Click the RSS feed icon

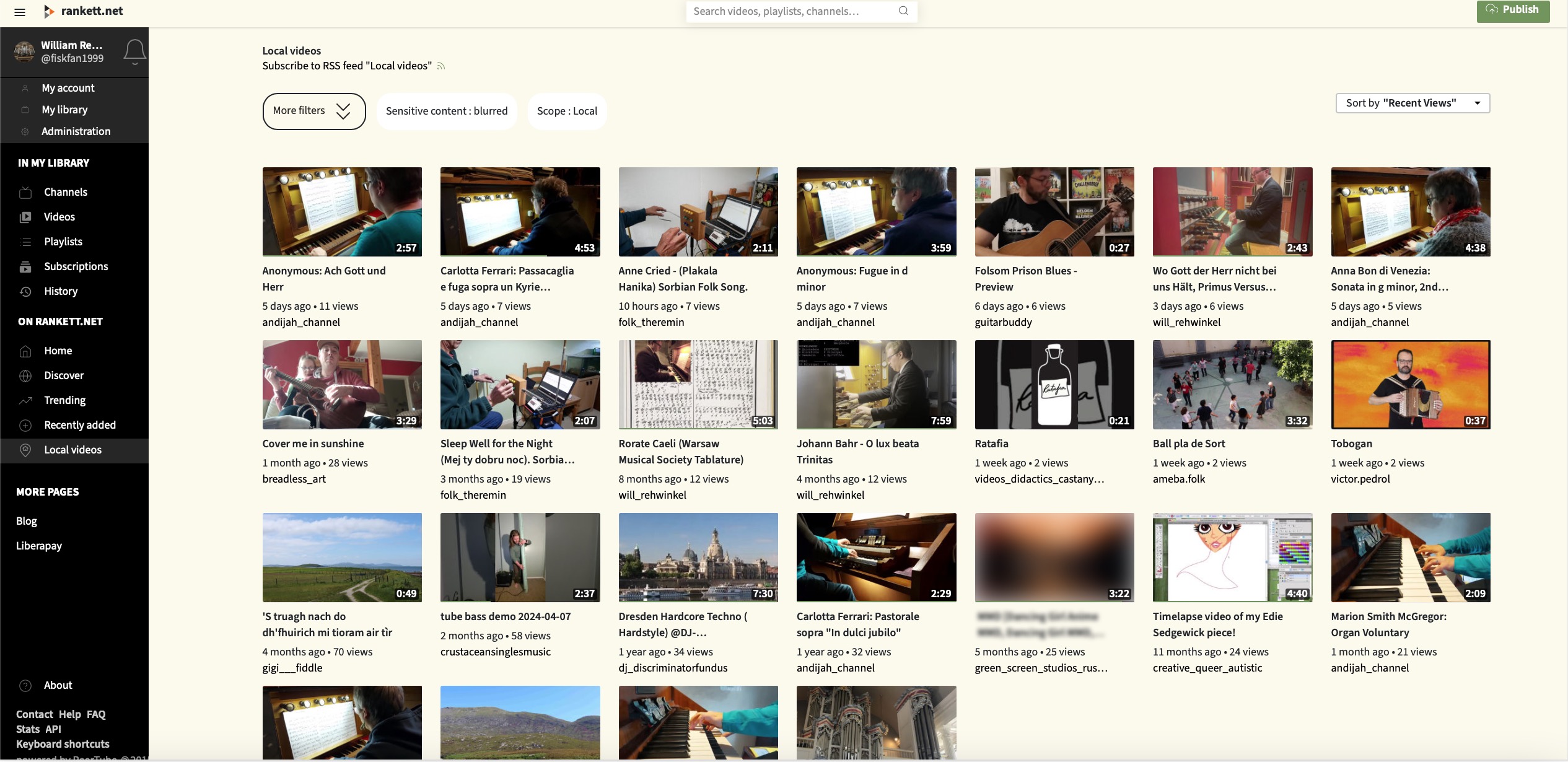click(x=441, y=66)
